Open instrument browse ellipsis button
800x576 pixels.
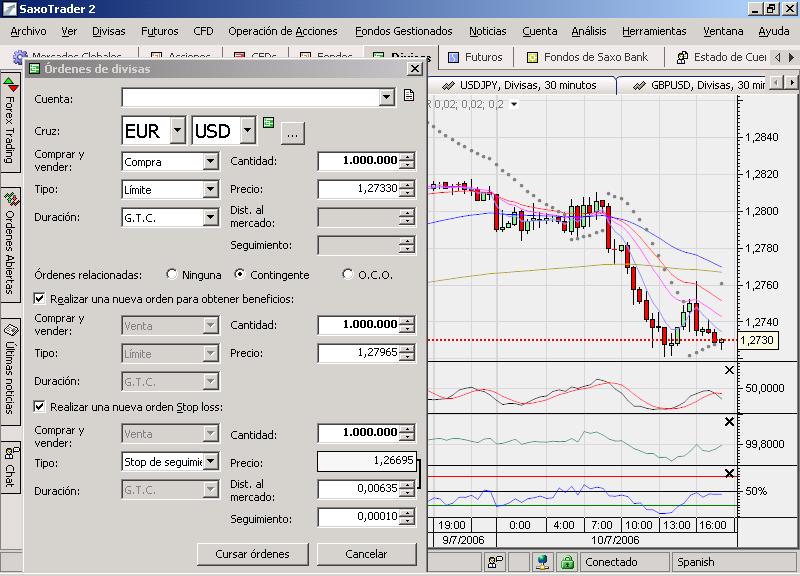point(292,134)
